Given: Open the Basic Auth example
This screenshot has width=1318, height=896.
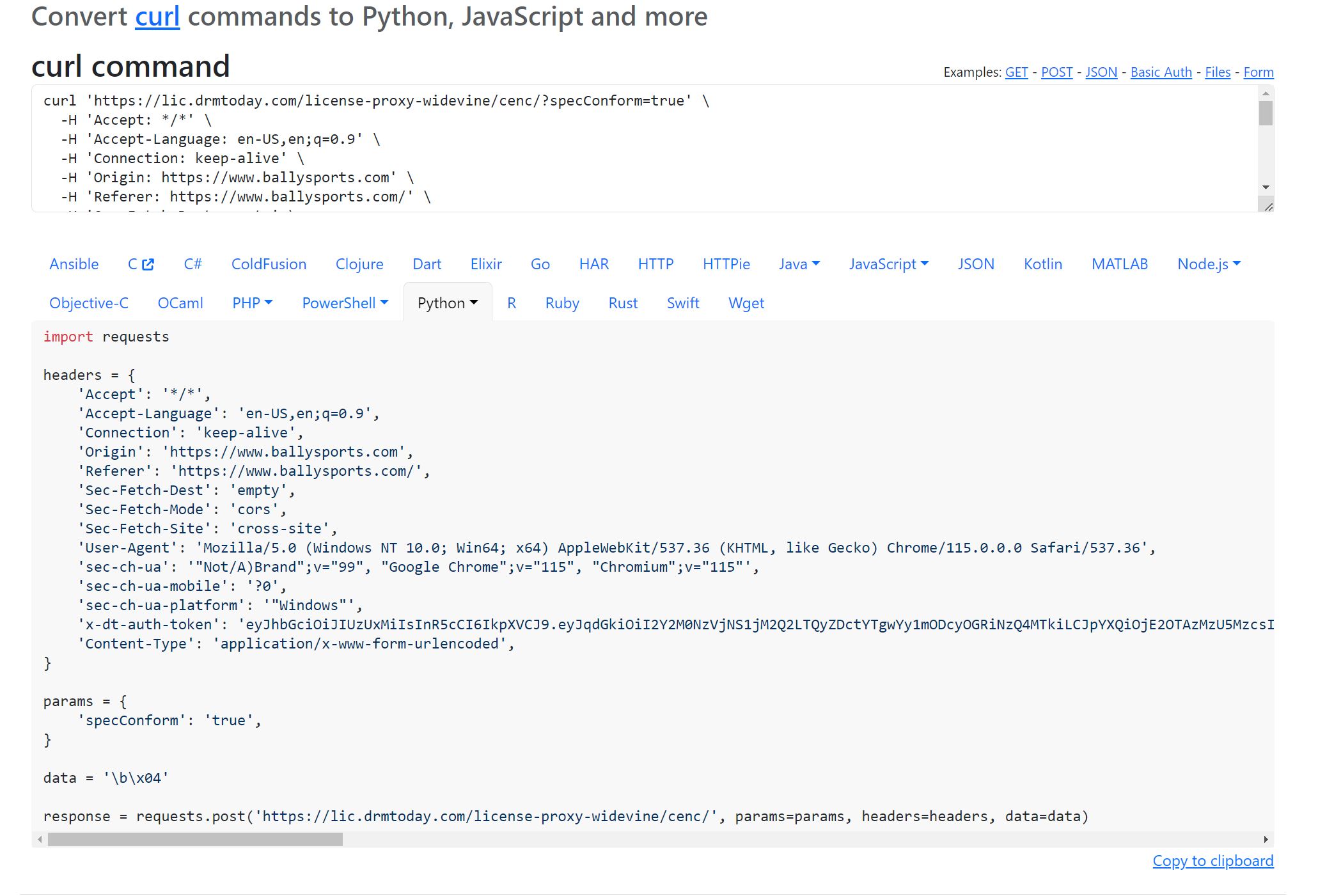Looking at the screenshot, I should 1161,72.
